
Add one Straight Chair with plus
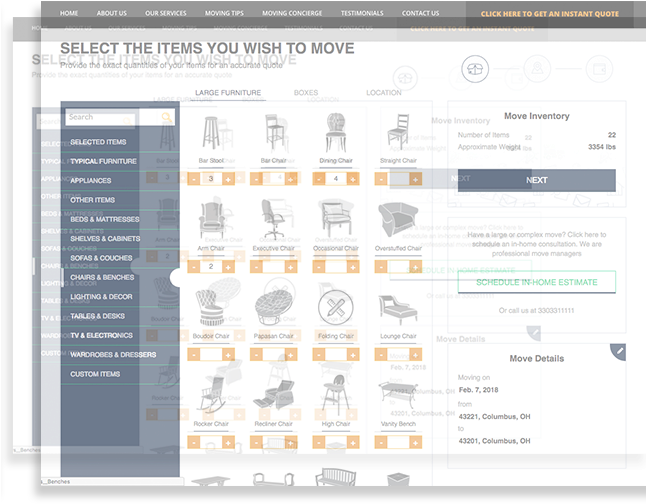click(x=415, y=179)
